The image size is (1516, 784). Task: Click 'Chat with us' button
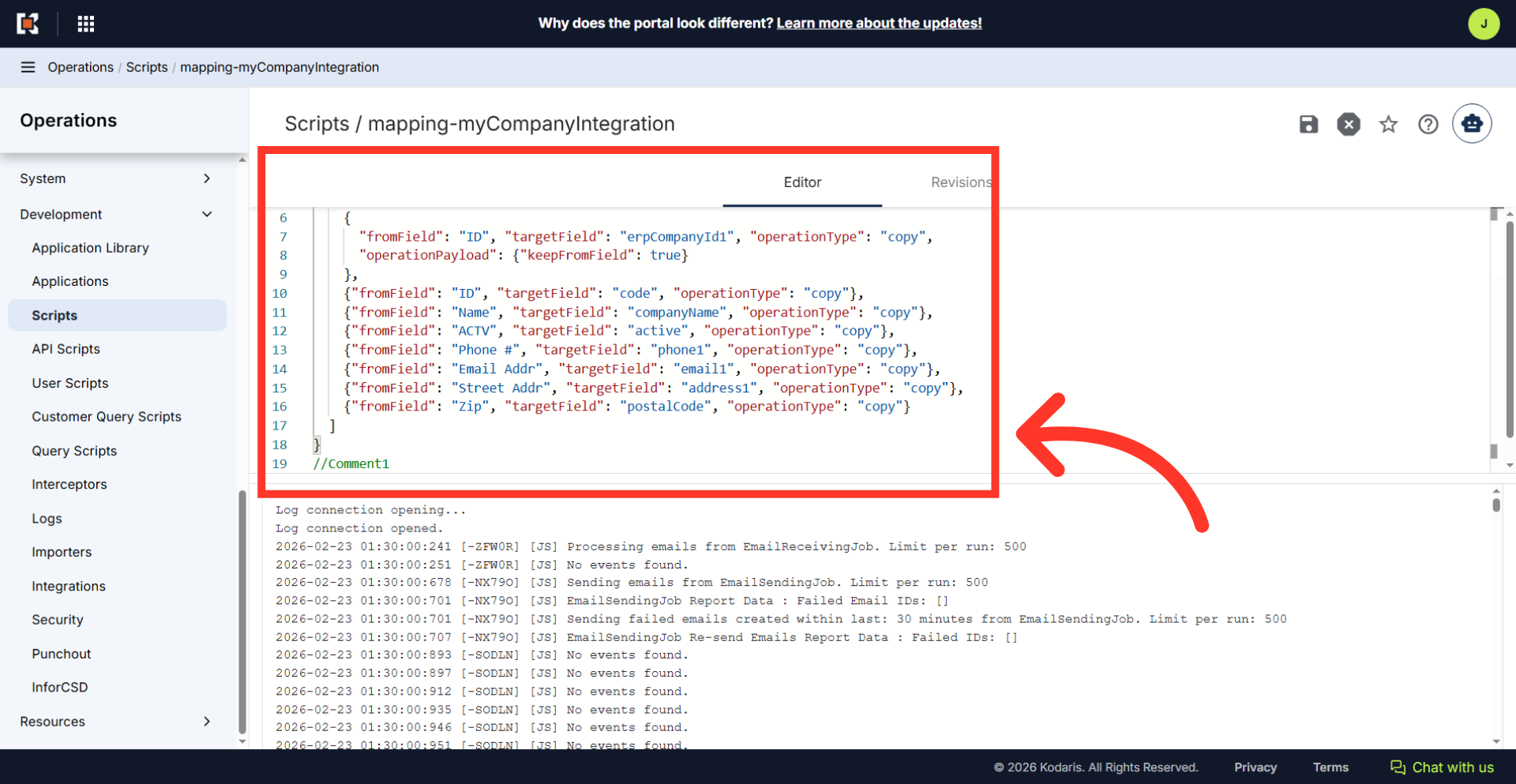(1442, 767)
